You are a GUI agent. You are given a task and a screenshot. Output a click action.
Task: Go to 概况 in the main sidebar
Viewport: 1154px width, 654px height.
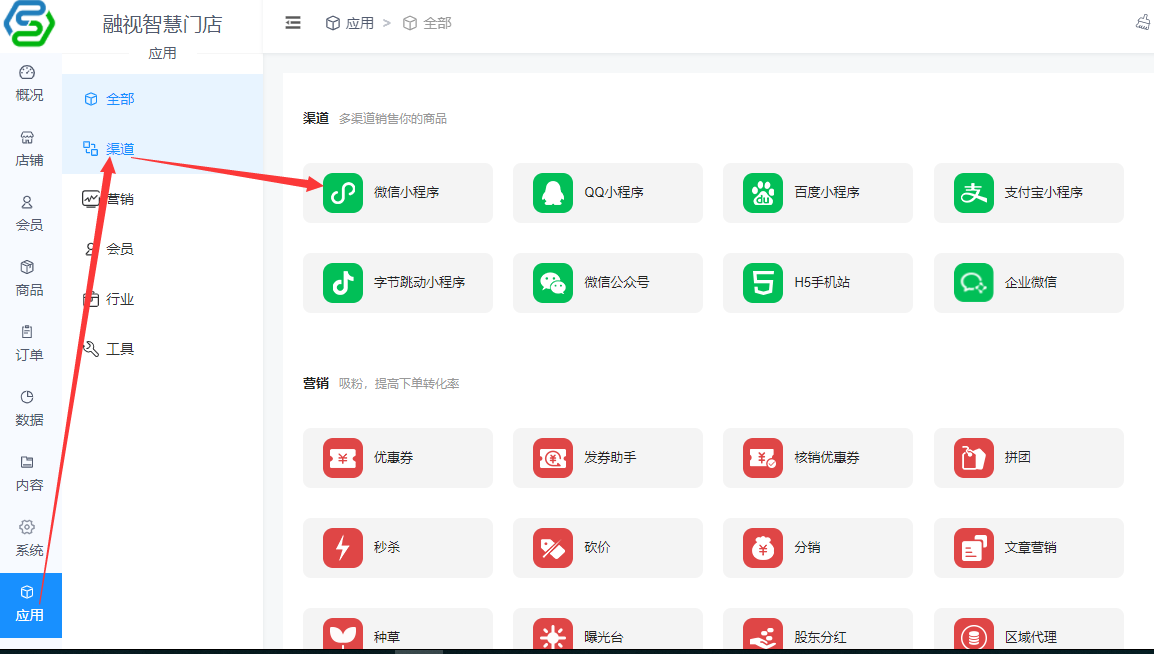[x=29, y=84]
